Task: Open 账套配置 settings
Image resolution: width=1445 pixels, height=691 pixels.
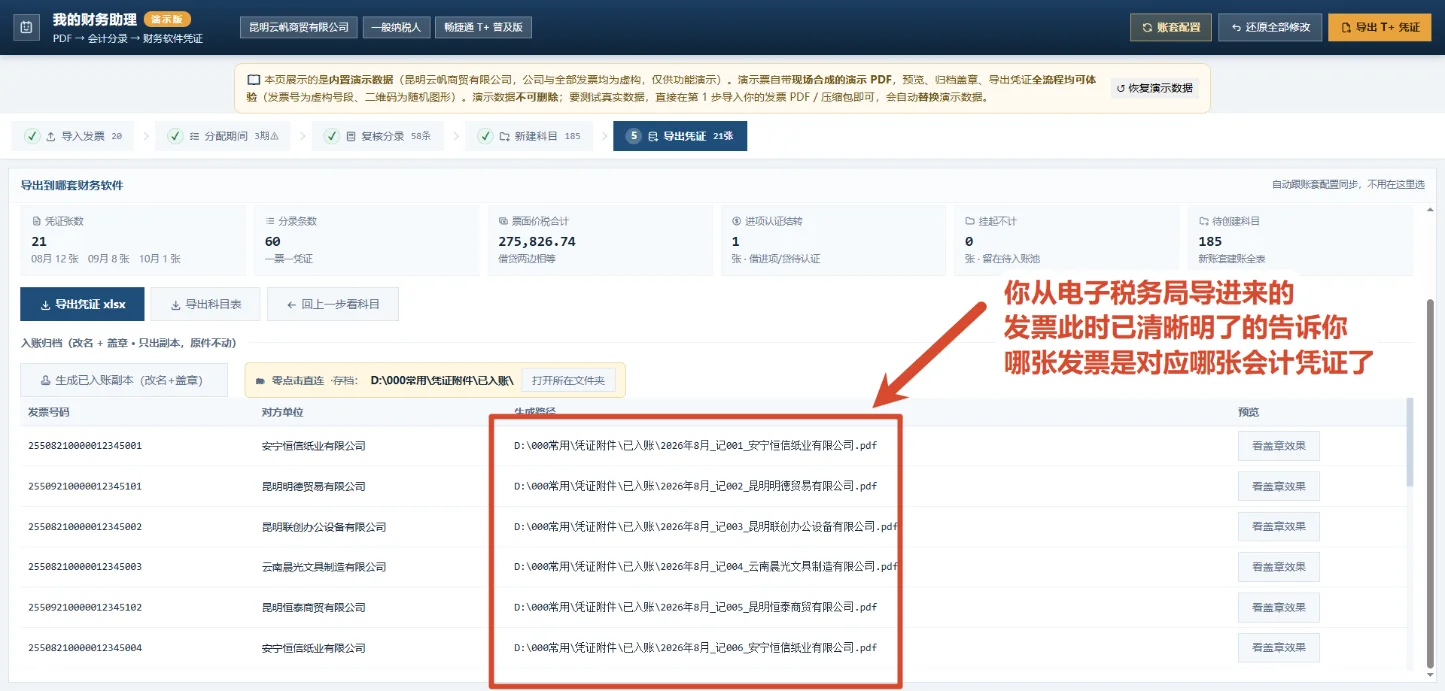Action: coord(1170,27)
